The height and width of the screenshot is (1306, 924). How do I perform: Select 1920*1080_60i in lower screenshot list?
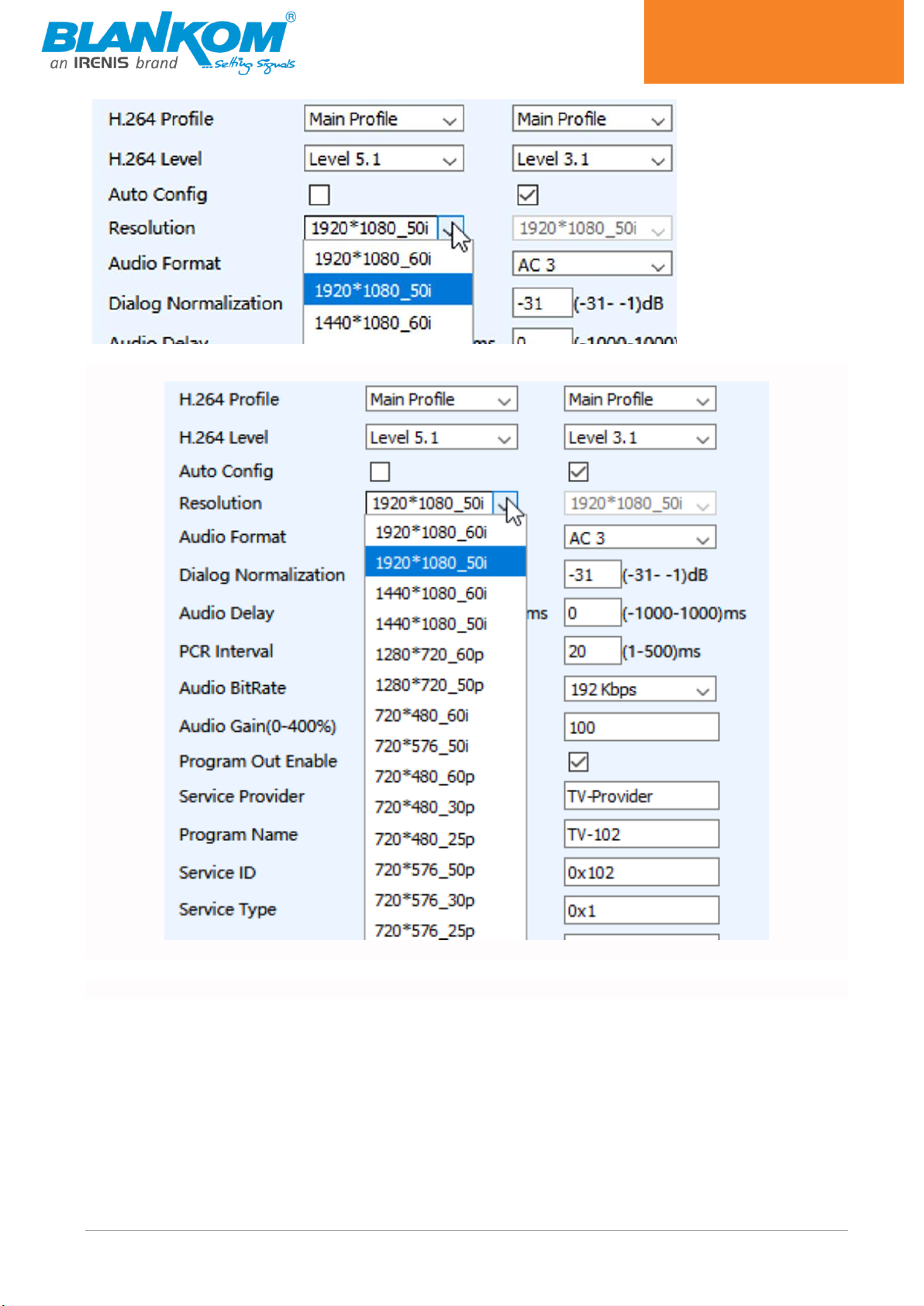(446, 532)
